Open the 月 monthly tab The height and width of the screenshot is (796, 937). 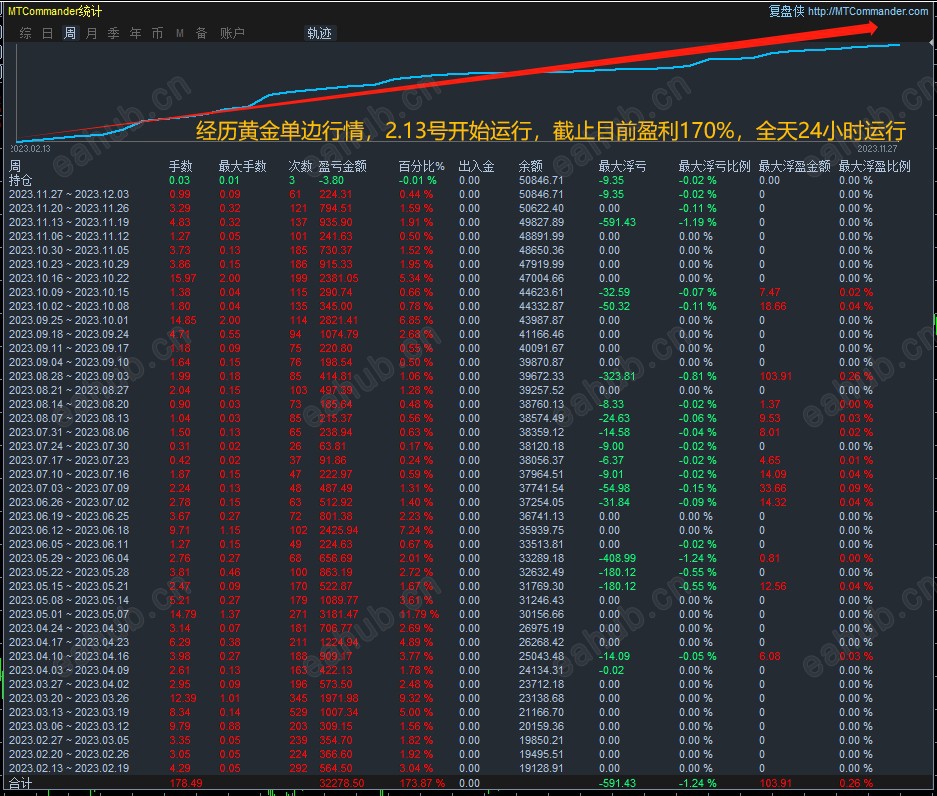click(91, 33)
